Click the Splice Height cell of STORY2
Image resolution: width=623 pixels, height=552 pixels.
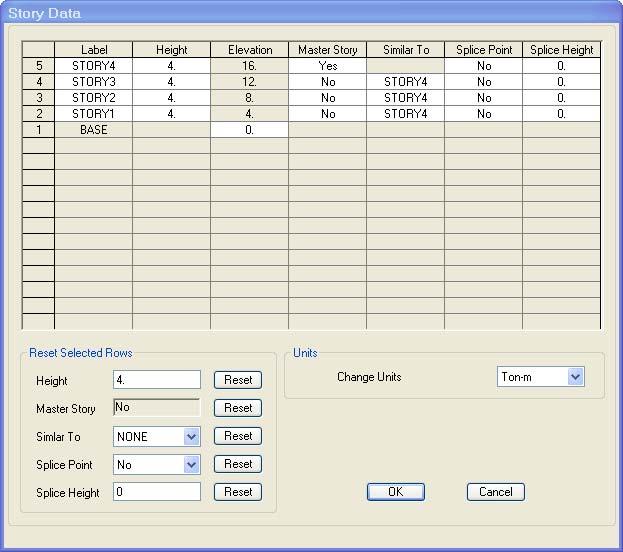[561, 98]
